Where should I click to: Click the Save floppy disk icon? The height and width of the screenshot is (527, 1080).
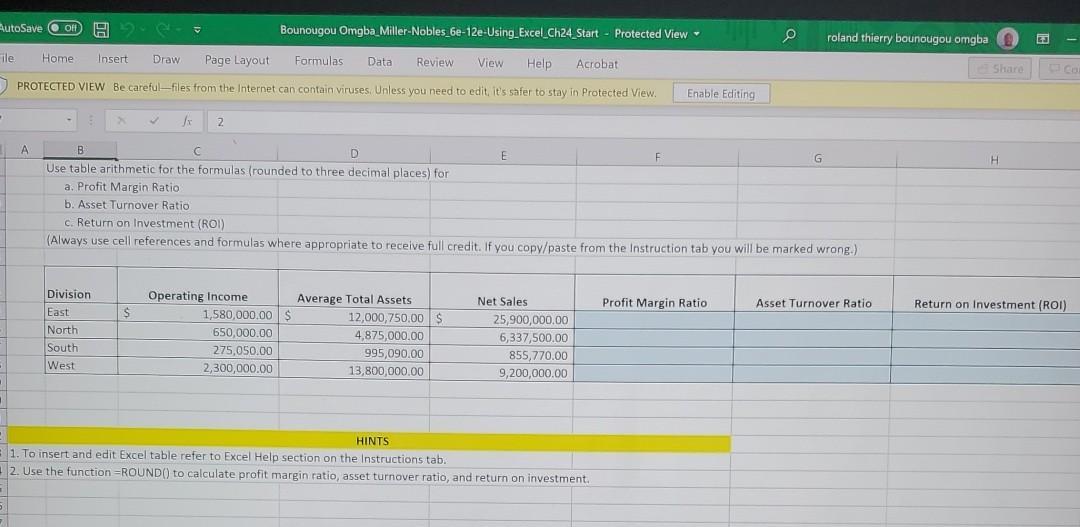point(101,30)
